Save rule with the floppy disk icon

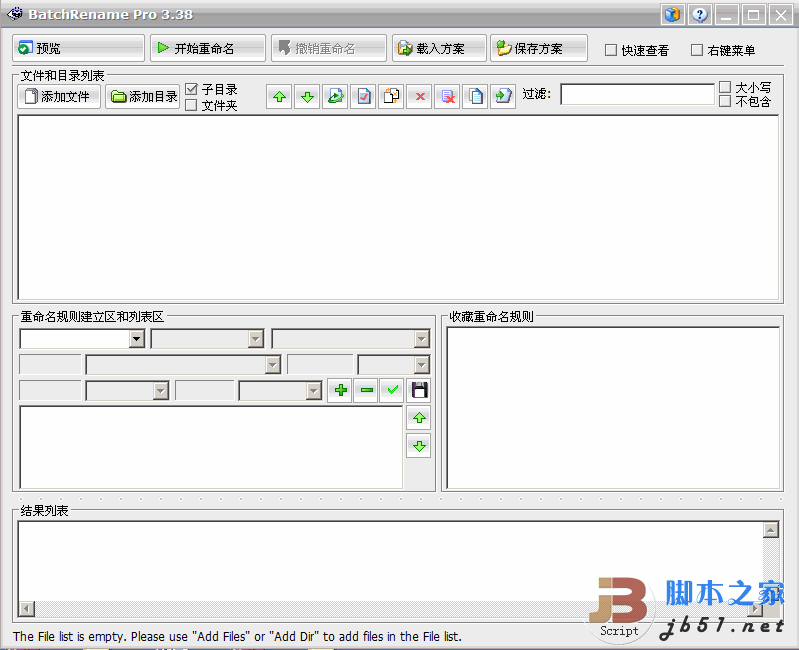tap(418, 390)
